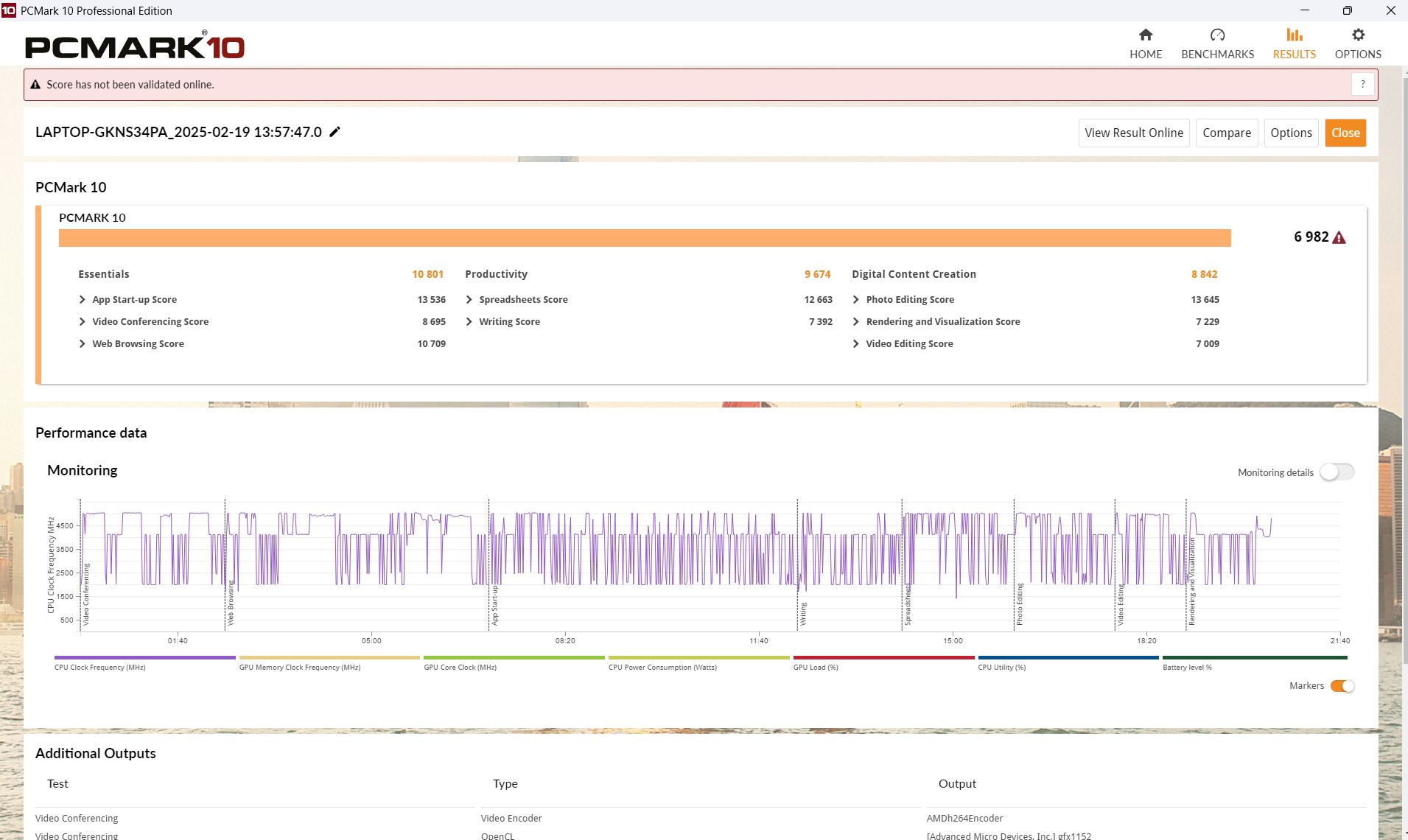1408x840 pixels.
Task: Select CPU Power Consumption legend swatch
Action: pyautogui.click(x=699, y=657)
